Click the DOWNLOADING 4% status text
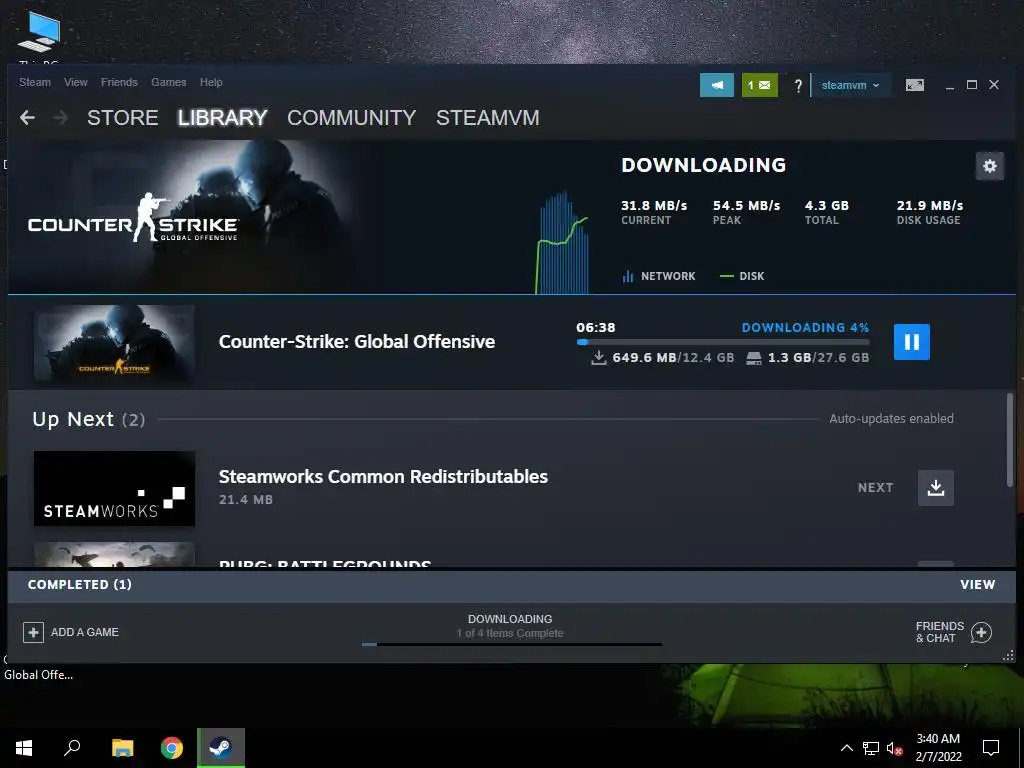Image resolution: width=1024 pixels, height=768 pixels. point(805,328)
